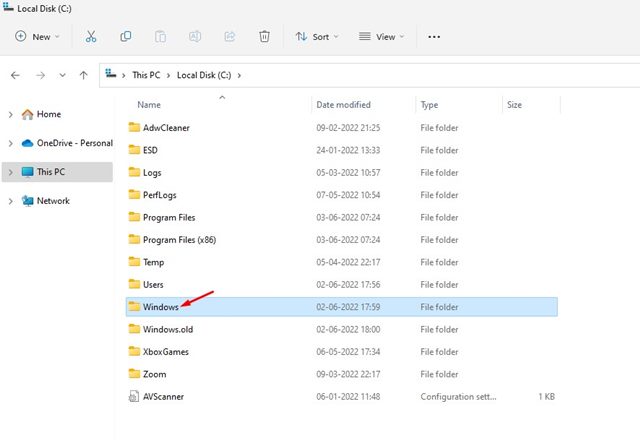The image size is (640, 440).
Task: Expand the OneDrive - Personal tree node
Action: [10, 143]
